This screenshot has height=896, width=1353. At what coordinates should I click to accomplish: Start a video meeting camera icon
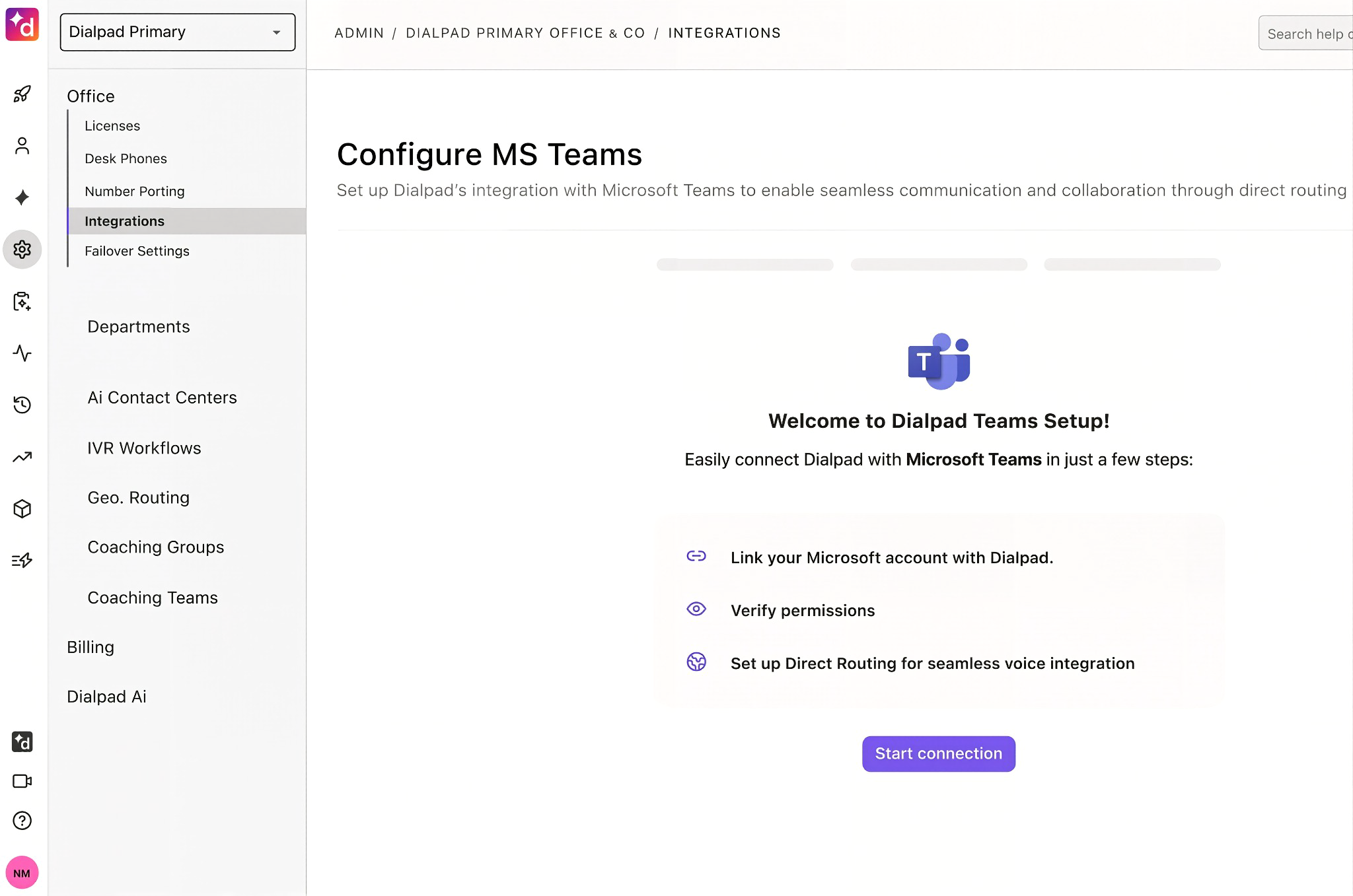tap(22, 781)
